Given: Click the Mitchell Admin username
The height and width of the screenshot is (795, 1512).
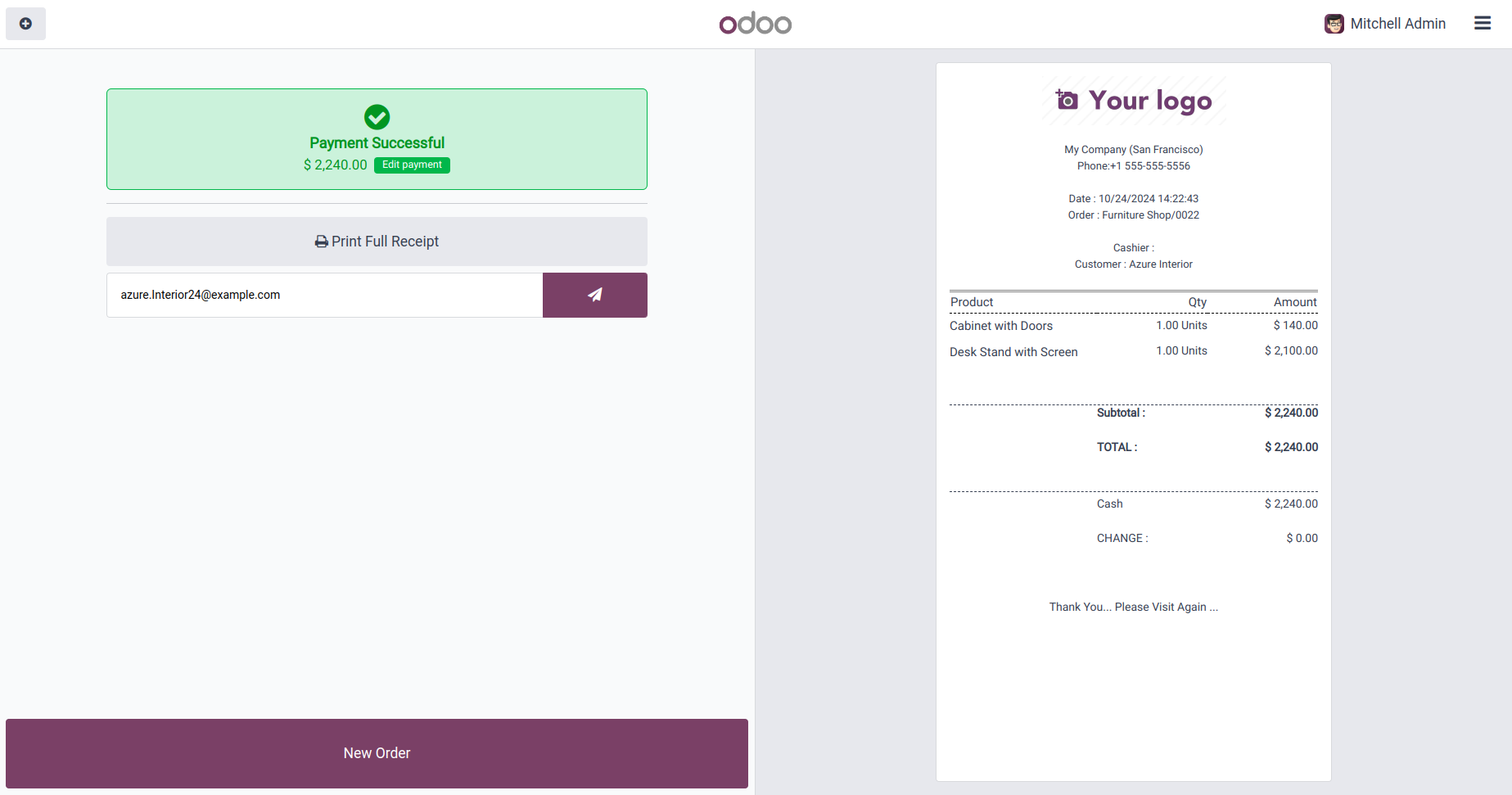Looking at the screenshot, I should [x=1397, y=24].
